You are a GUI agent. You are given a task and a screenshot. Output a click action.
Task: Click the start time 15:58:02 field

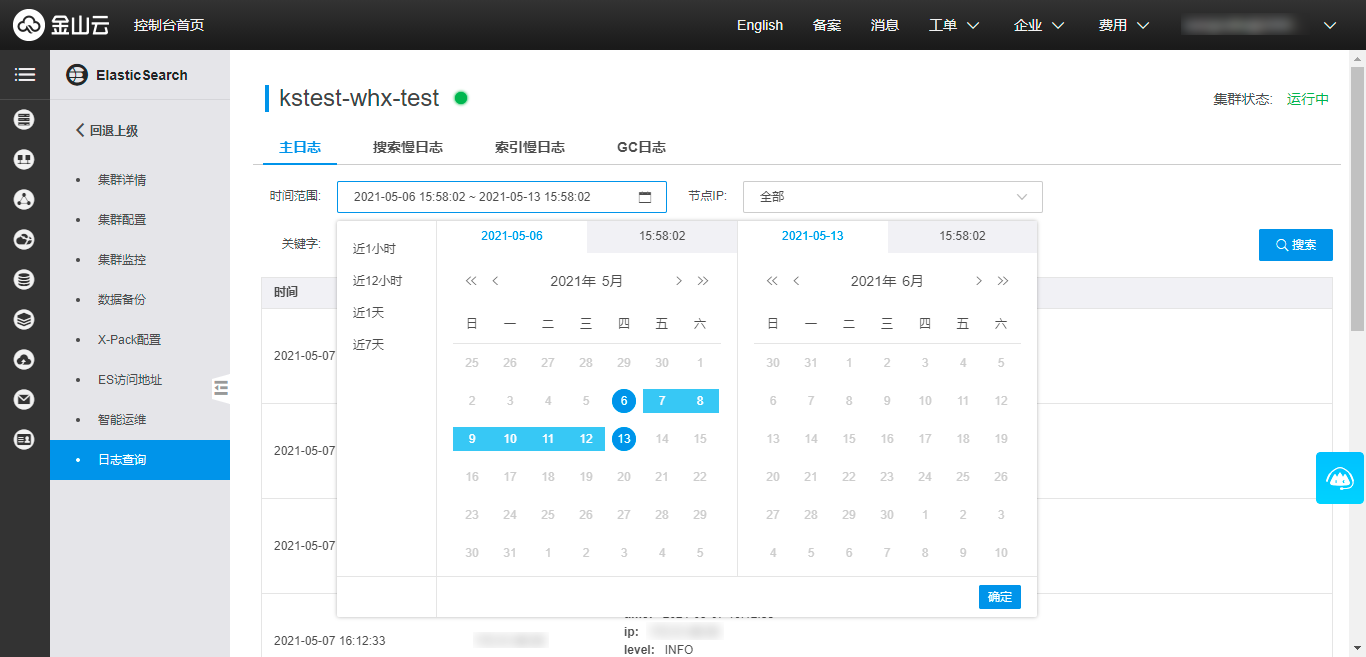(x=662, y=236)
